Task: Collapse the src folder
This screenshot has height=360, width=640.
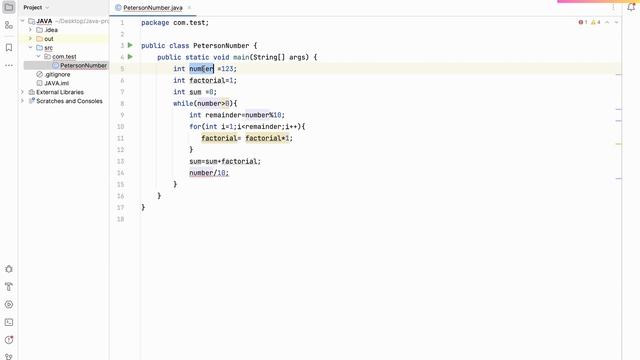Action: pyautogui.click(x=31, y=48)
